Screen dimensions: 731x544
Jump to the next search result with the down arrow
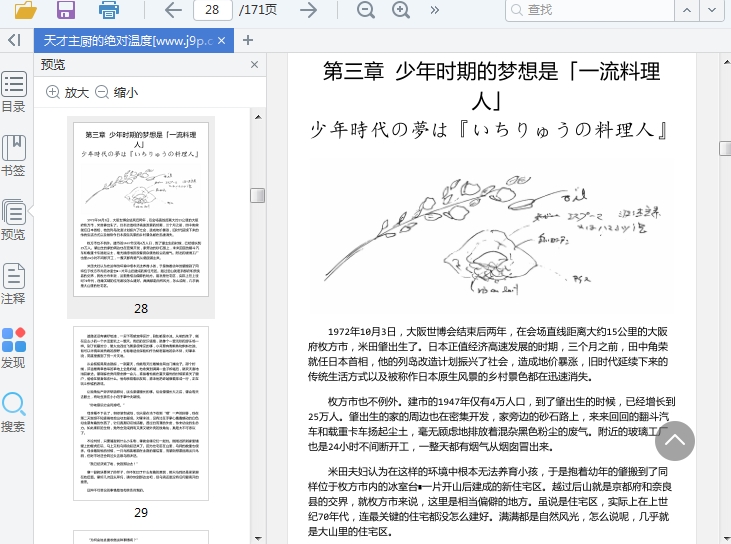click(712, 10)
